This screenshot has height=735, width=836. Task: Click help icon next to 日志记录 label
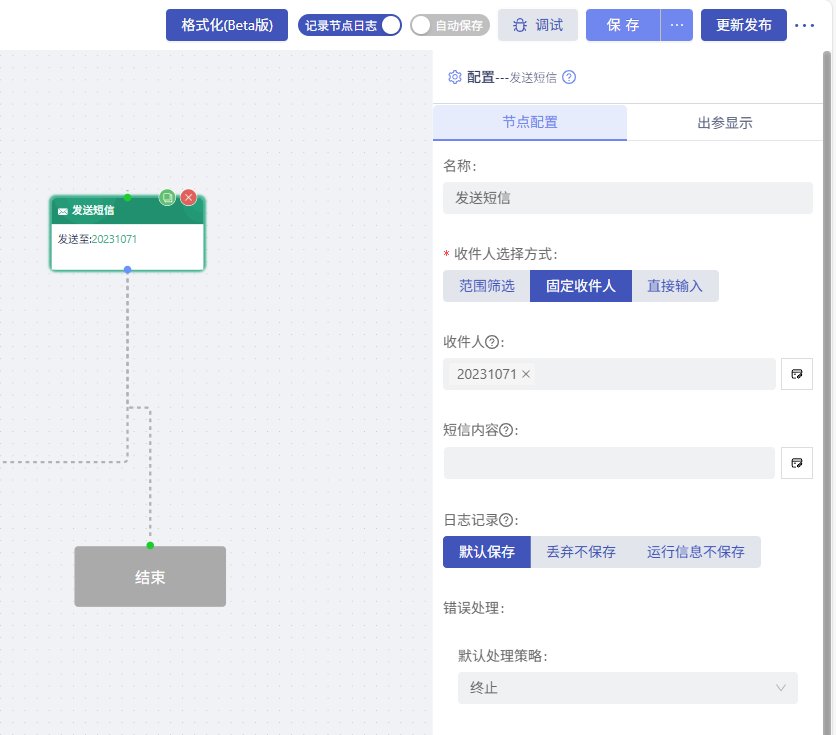[x=506, y=520]
